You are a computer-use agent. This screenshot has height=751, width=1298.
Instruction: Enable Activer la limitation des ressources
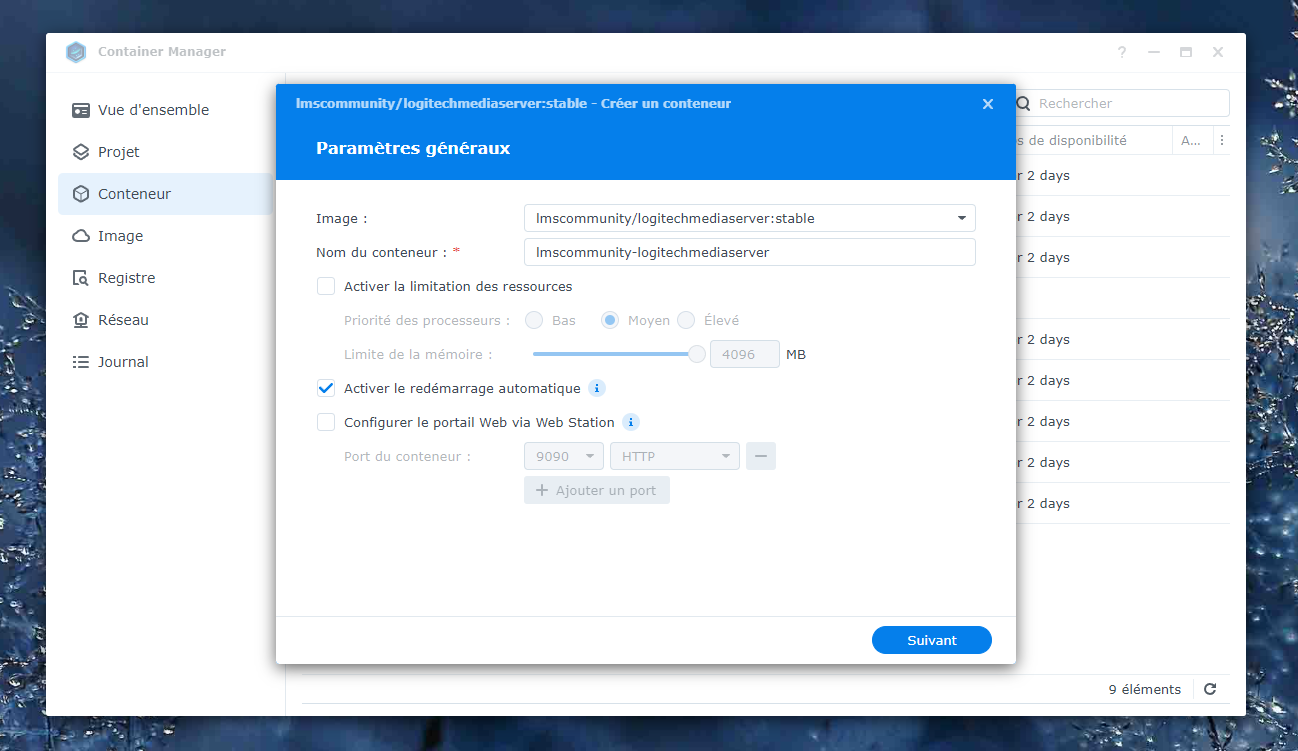tap(326, 286)
